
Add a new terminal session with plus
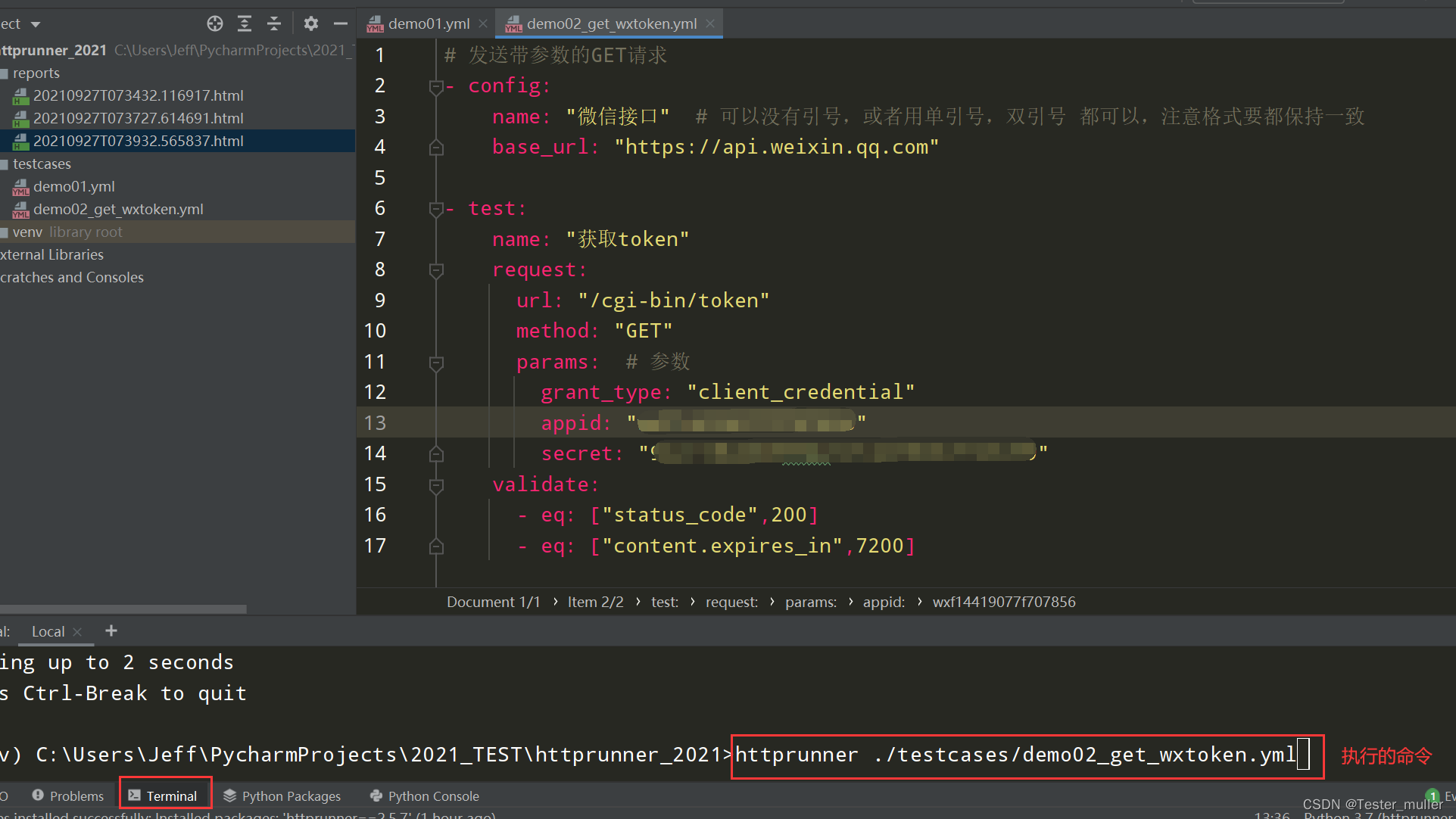[111, 631]
